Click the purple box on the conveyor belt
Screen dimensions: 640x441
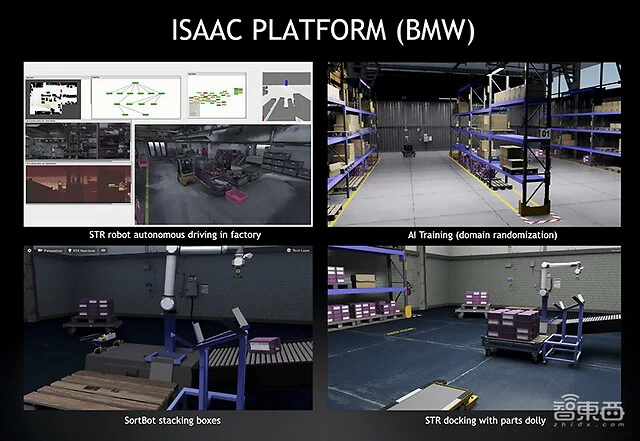click(x=265, y=343)
